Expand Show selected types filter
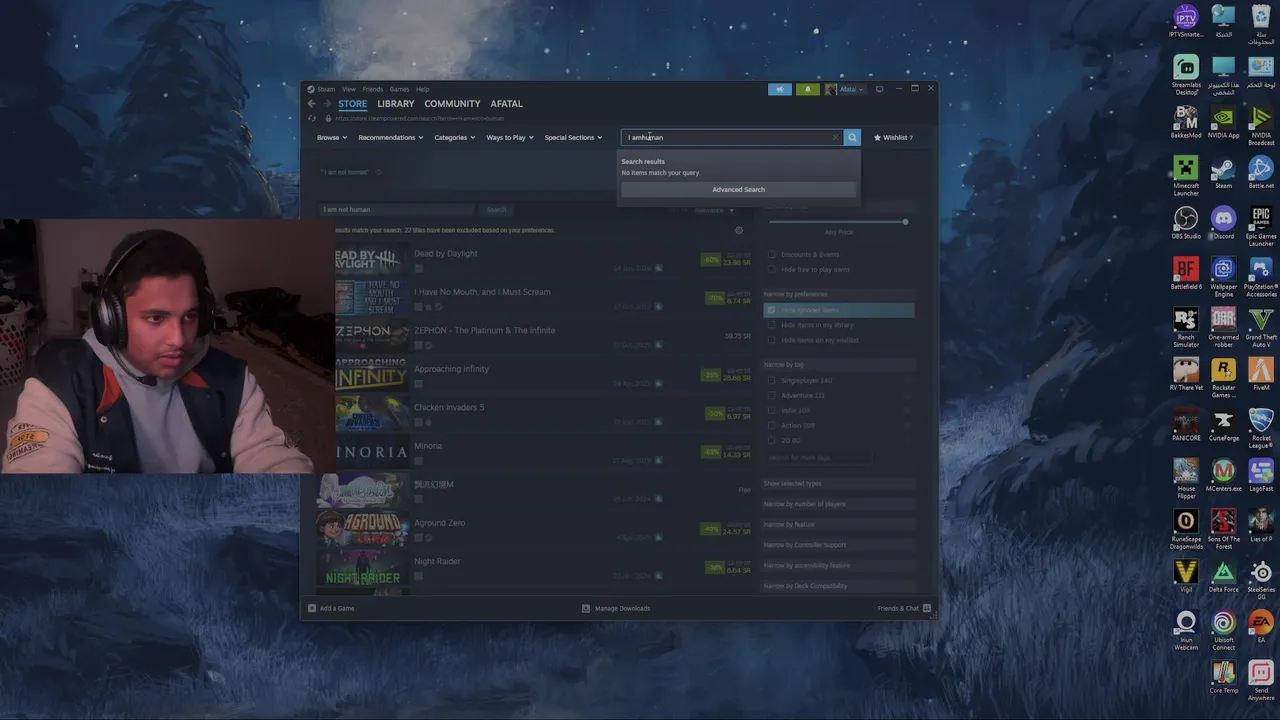The width and height of the screenshot is (1280, 720). pyautogui.click(x=839, y=484)
